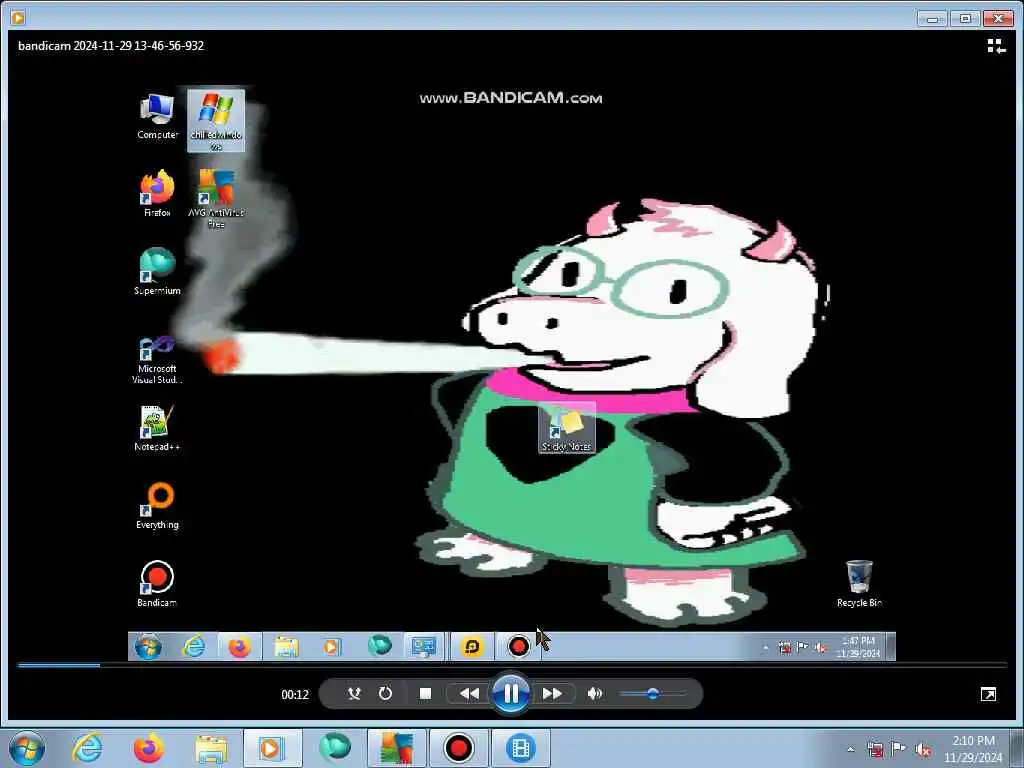Launch Internet Explorer from the bottom taskbar
1024x768 pixels.
tap(87, 748)
